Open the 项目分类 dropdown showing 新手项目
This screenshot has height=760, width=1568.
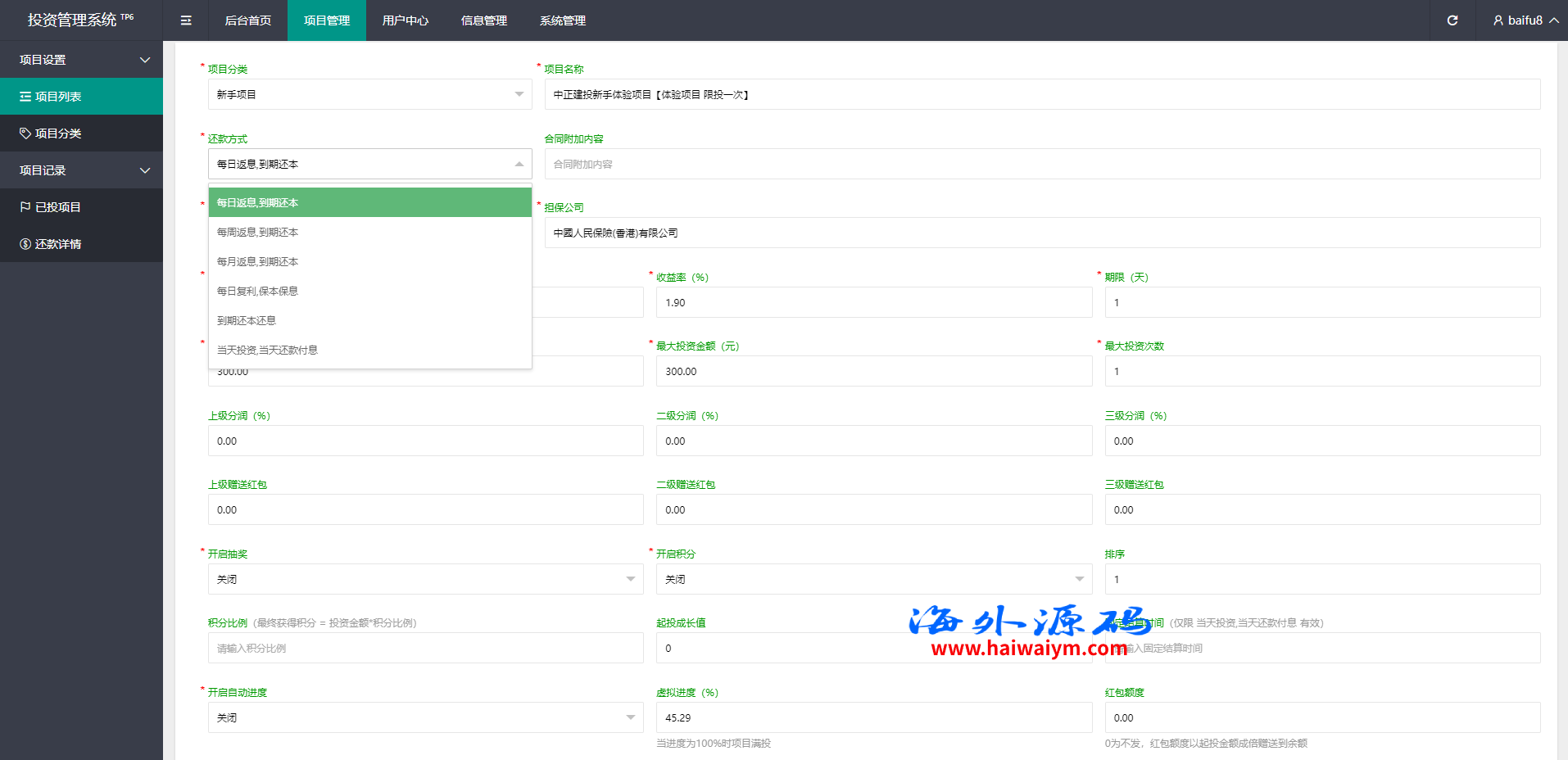(x=369, y=95)
